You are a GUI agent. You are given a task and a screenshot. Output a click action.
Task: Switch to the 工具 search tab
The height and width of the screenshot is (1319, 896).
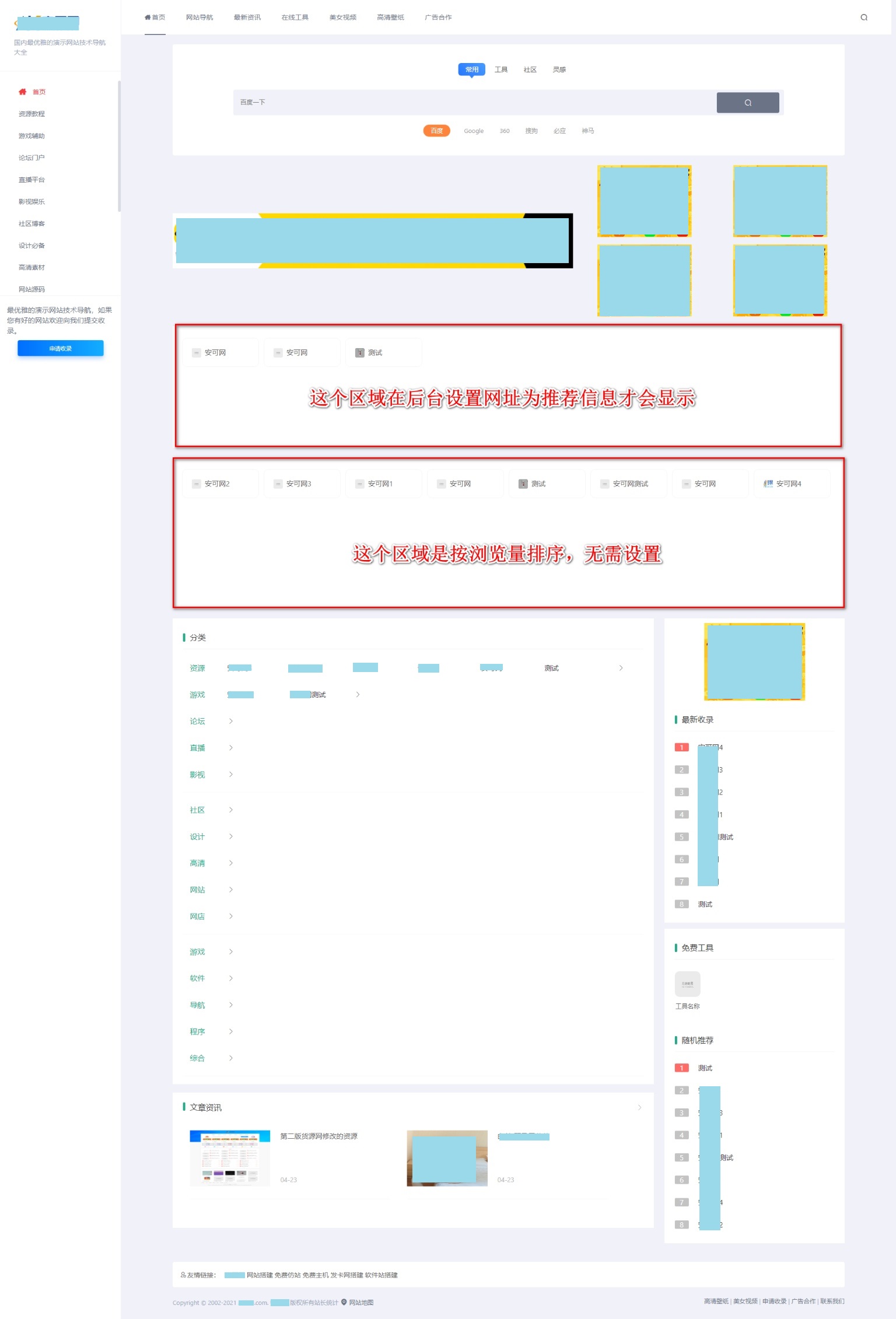pos(501,69)
